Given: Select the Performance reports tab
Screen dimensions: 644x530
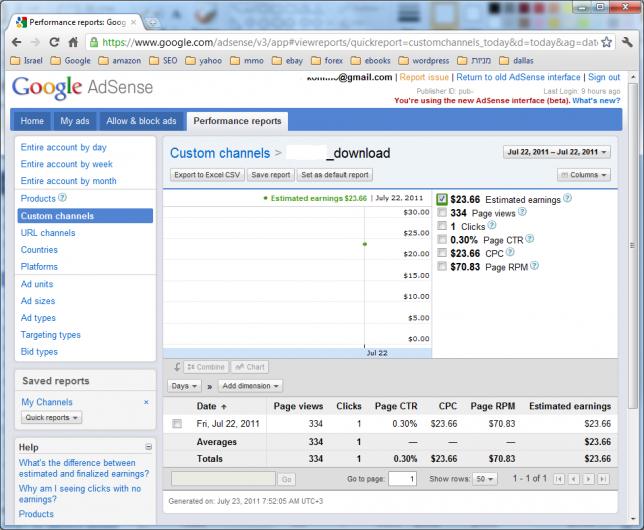Looking at the screenshot, I should click(237, 121).
